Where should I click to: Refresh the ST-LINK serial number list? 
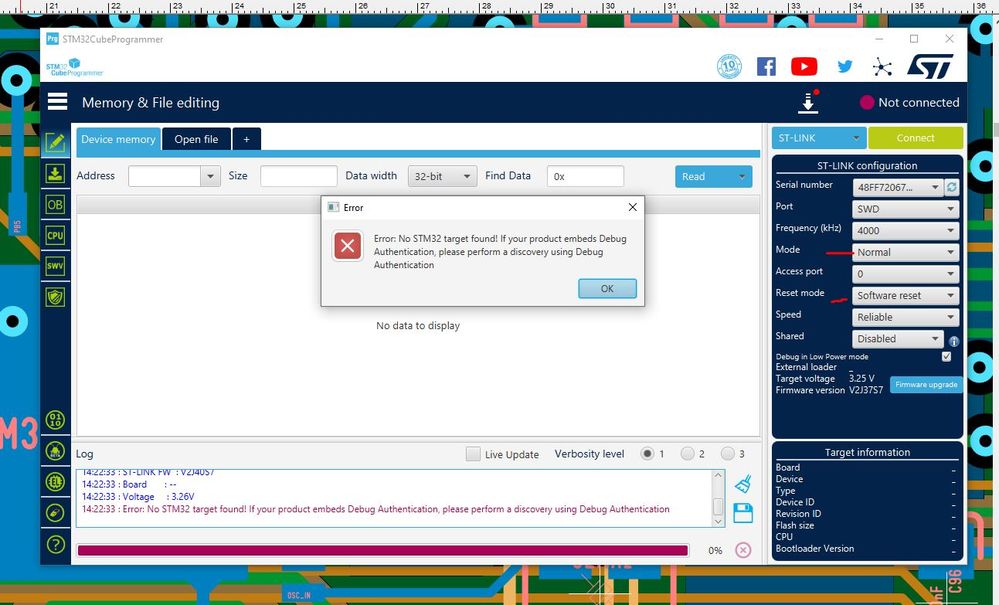(952, 187)
